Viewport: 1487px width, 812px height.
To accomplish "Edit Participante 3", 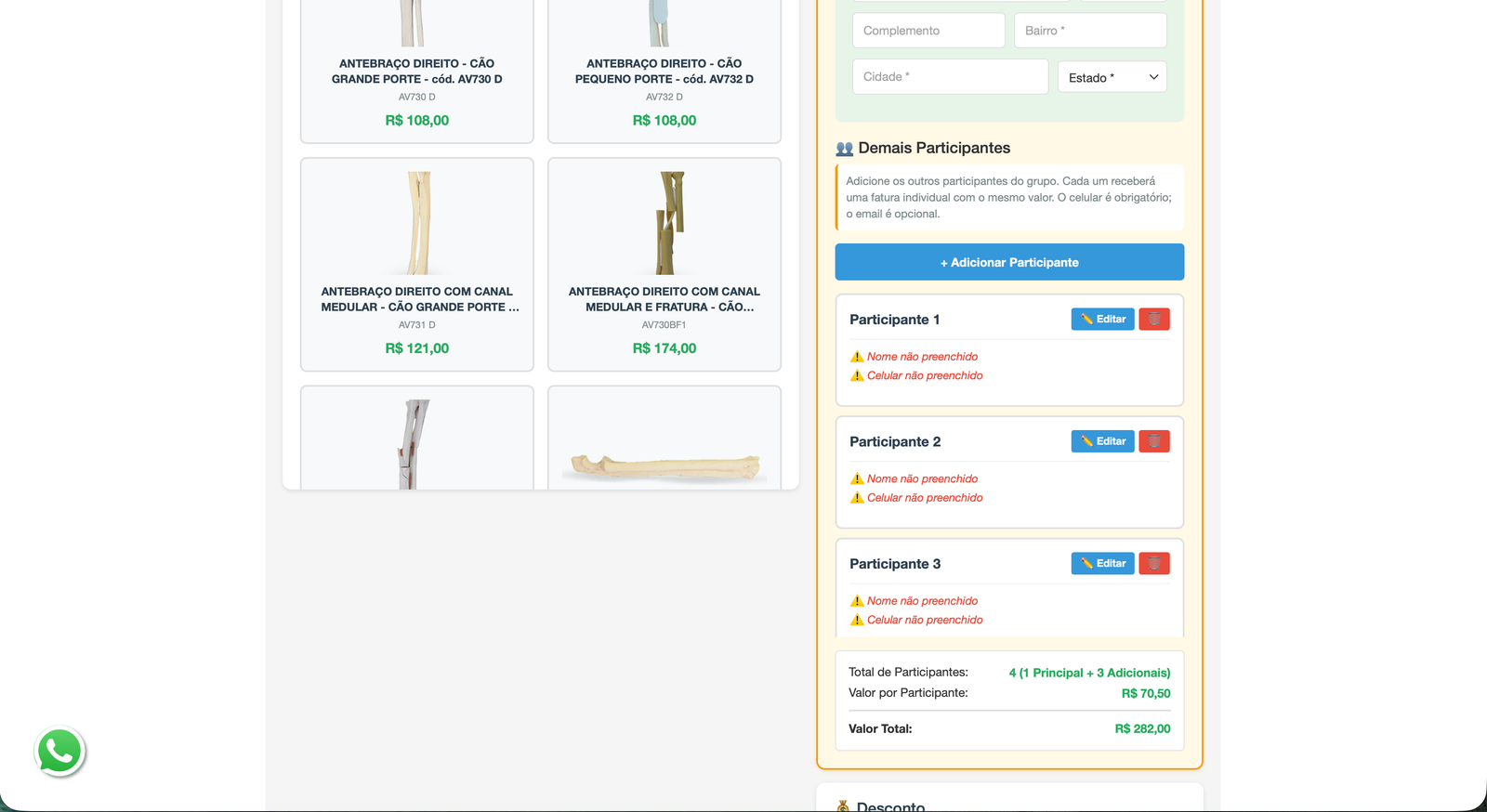I will 1102,563.
